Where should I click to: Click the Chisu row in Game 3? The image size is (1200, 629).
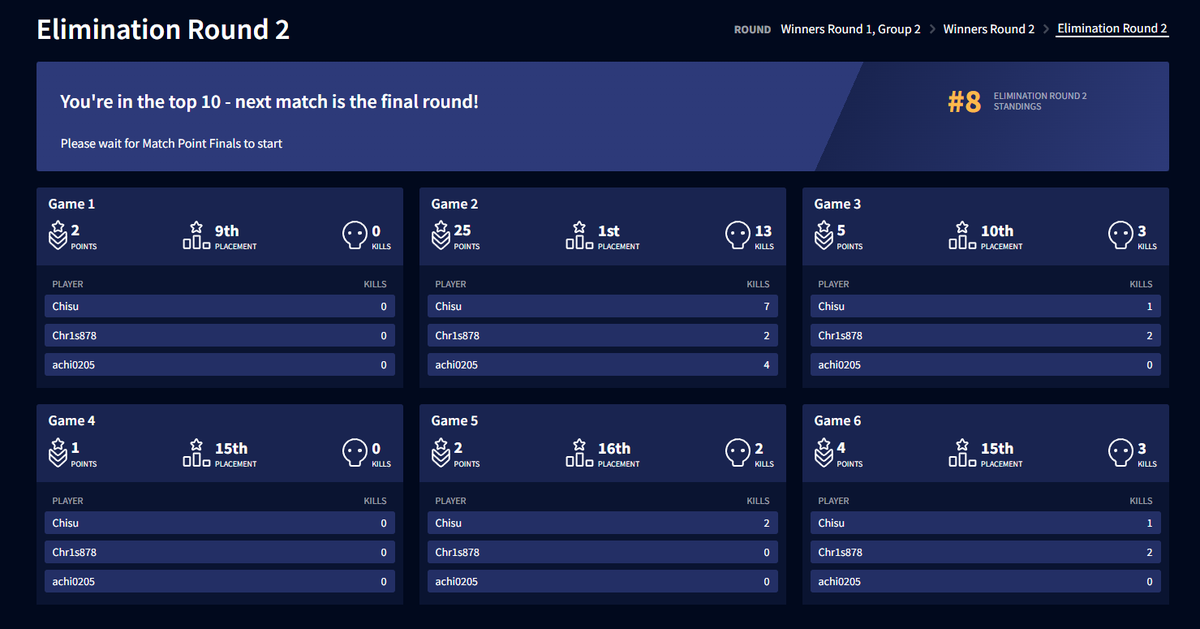985,306
